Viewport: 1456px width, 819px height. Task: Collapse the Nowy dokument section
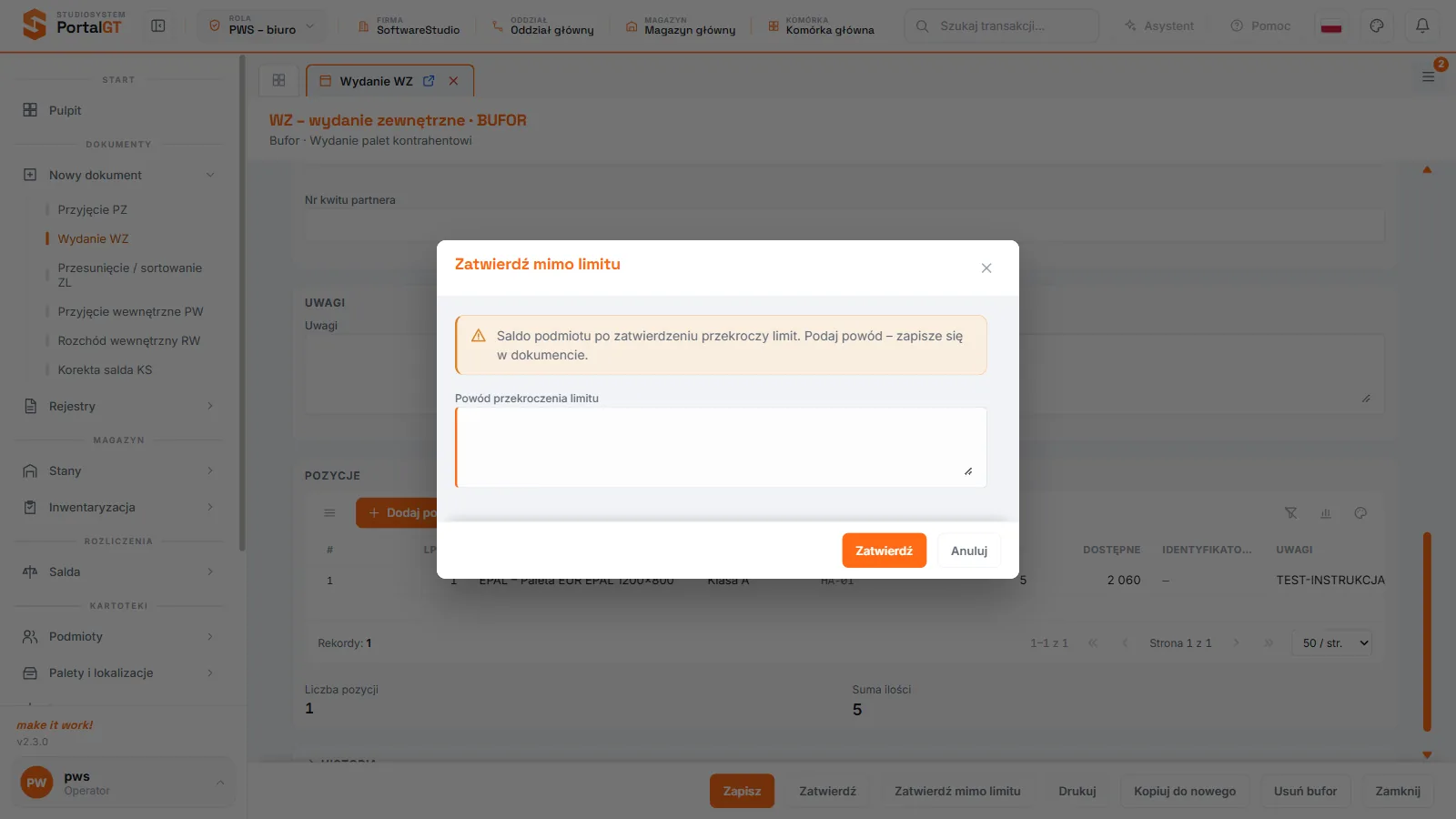click(118, 175)
